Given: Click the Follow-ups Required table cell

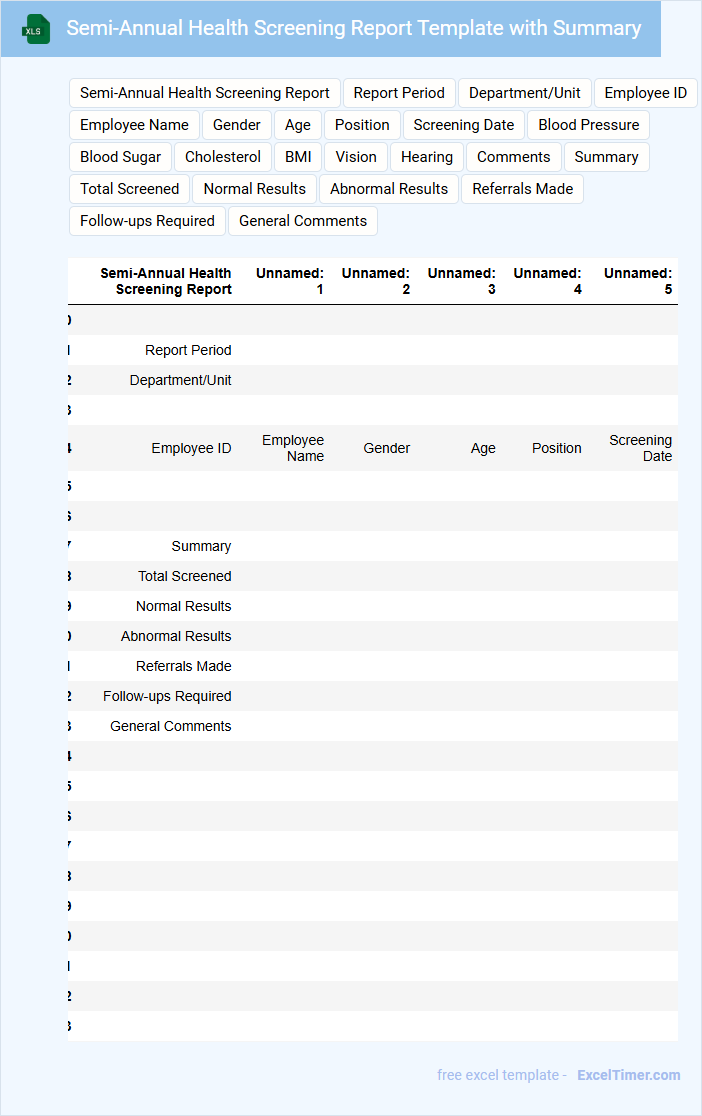Looking at the screenshot, I should point(167,696).
